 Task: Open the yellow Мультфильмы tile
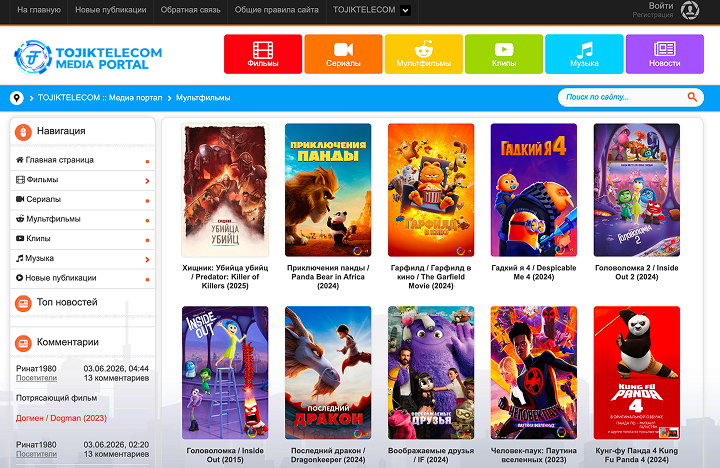click(x=423, y=54)
